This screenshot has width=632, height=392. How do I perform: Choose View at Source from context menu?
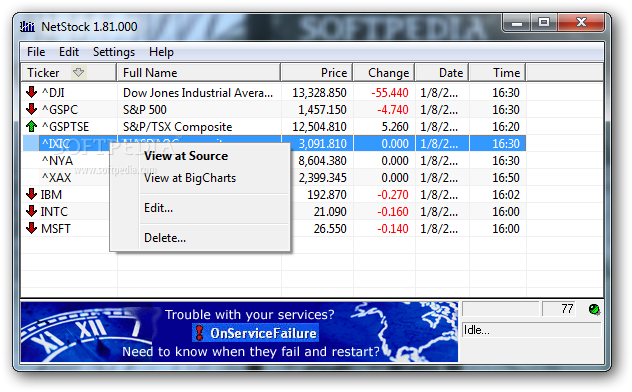pos(186,156)
